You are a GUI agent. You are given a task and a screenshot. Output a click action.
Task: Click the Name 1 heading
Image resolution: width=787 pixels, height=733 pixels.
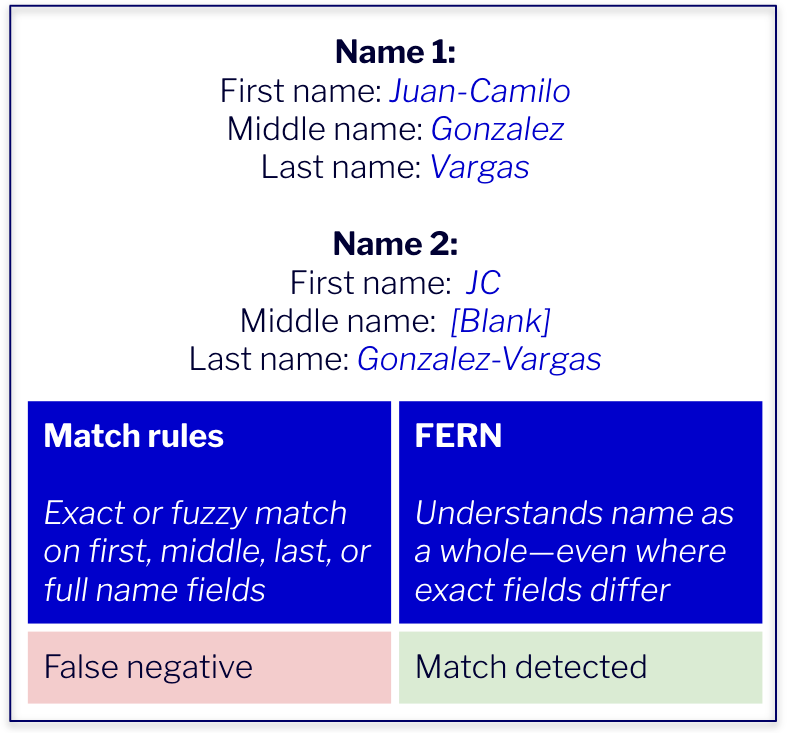(x=395, y=52)
